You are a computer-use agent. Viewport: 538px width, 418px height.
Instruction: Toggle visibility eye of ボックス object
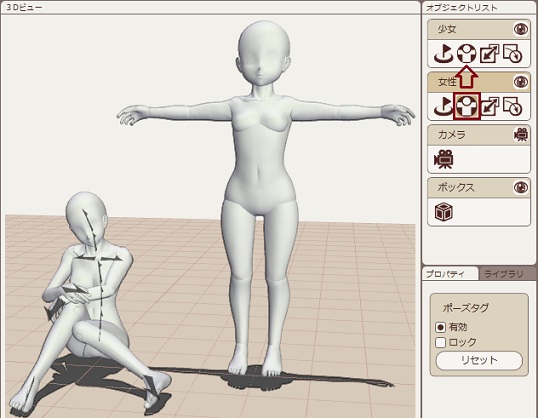[521, 187]
